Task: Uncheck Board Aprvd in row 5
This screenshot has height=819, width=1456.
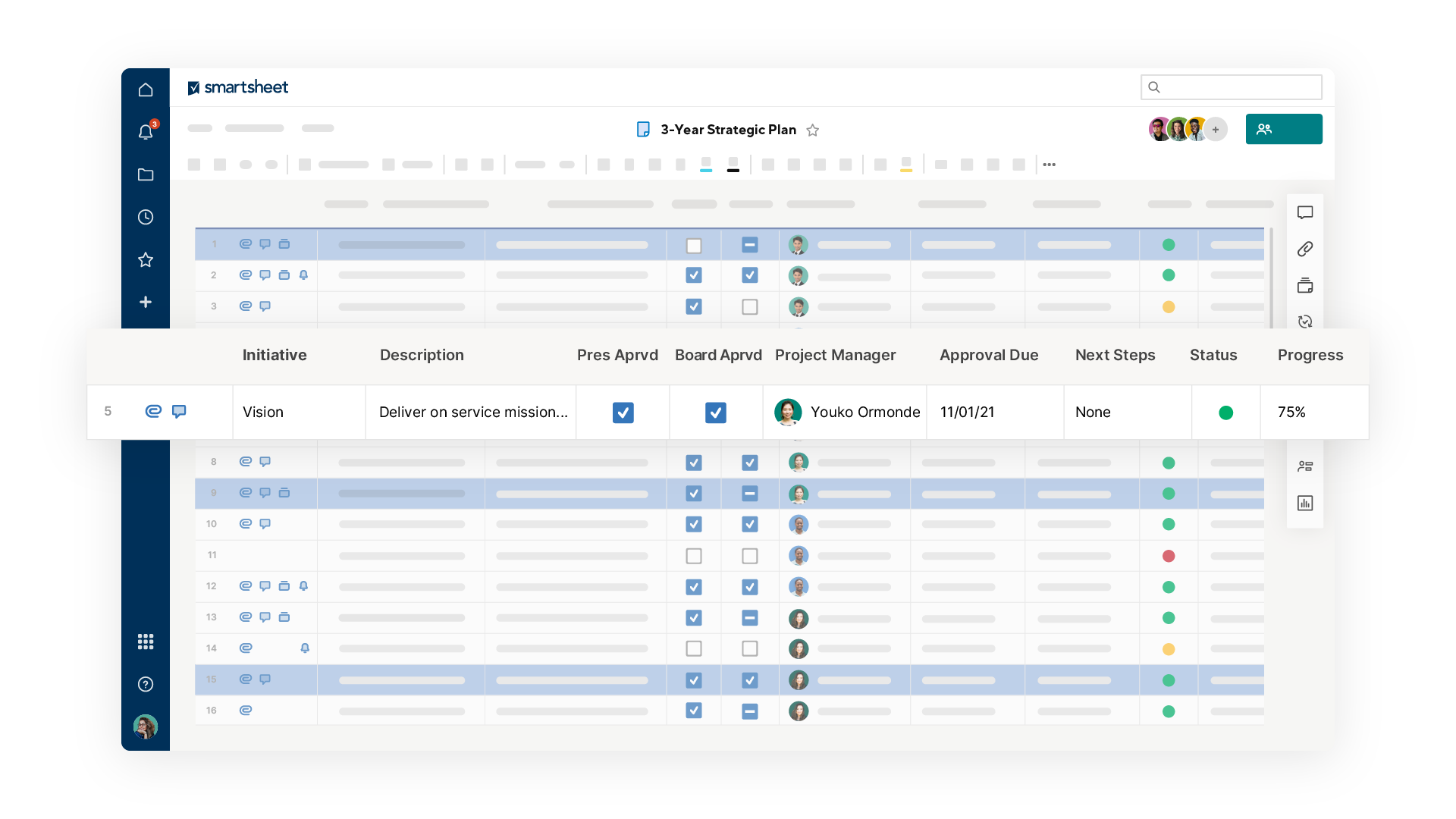Action: tap(716, 412)
